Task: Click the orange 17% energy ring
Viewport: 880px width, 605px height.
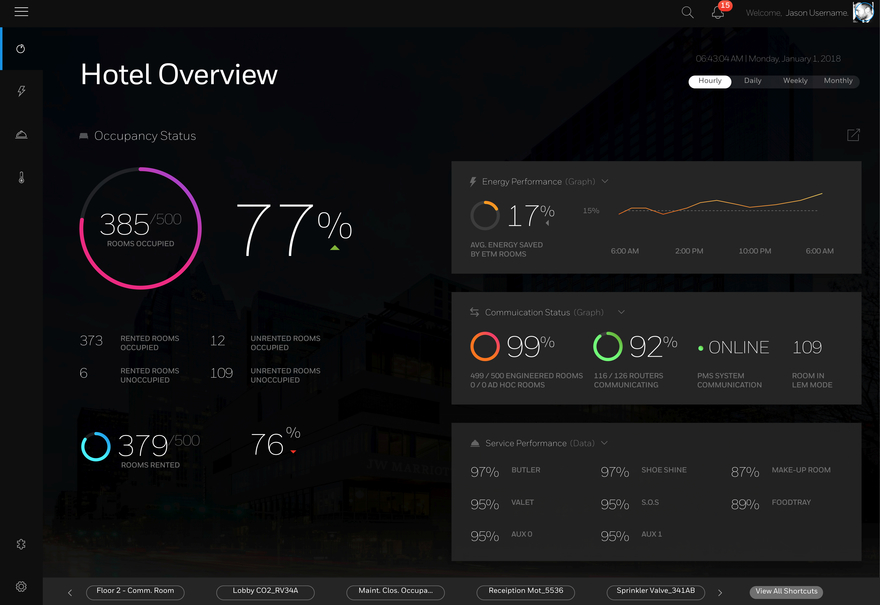Action: (x=485, y=216)
